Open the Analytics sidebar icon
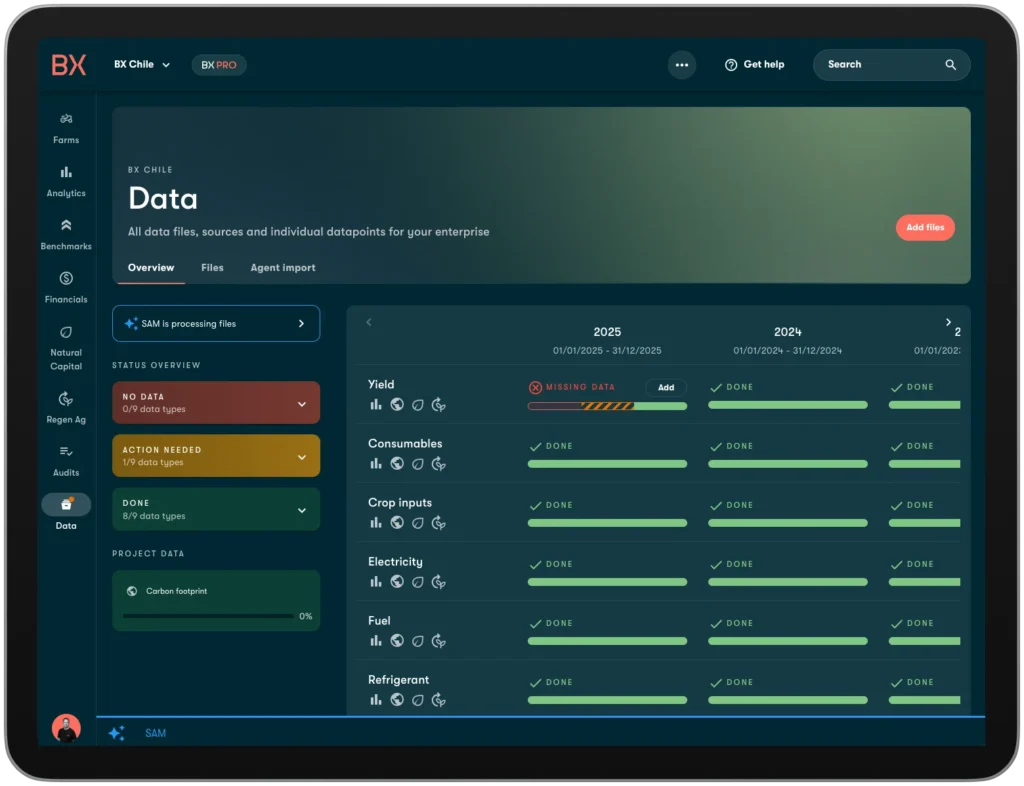The image size is (1024, 786). click(66, 173)
